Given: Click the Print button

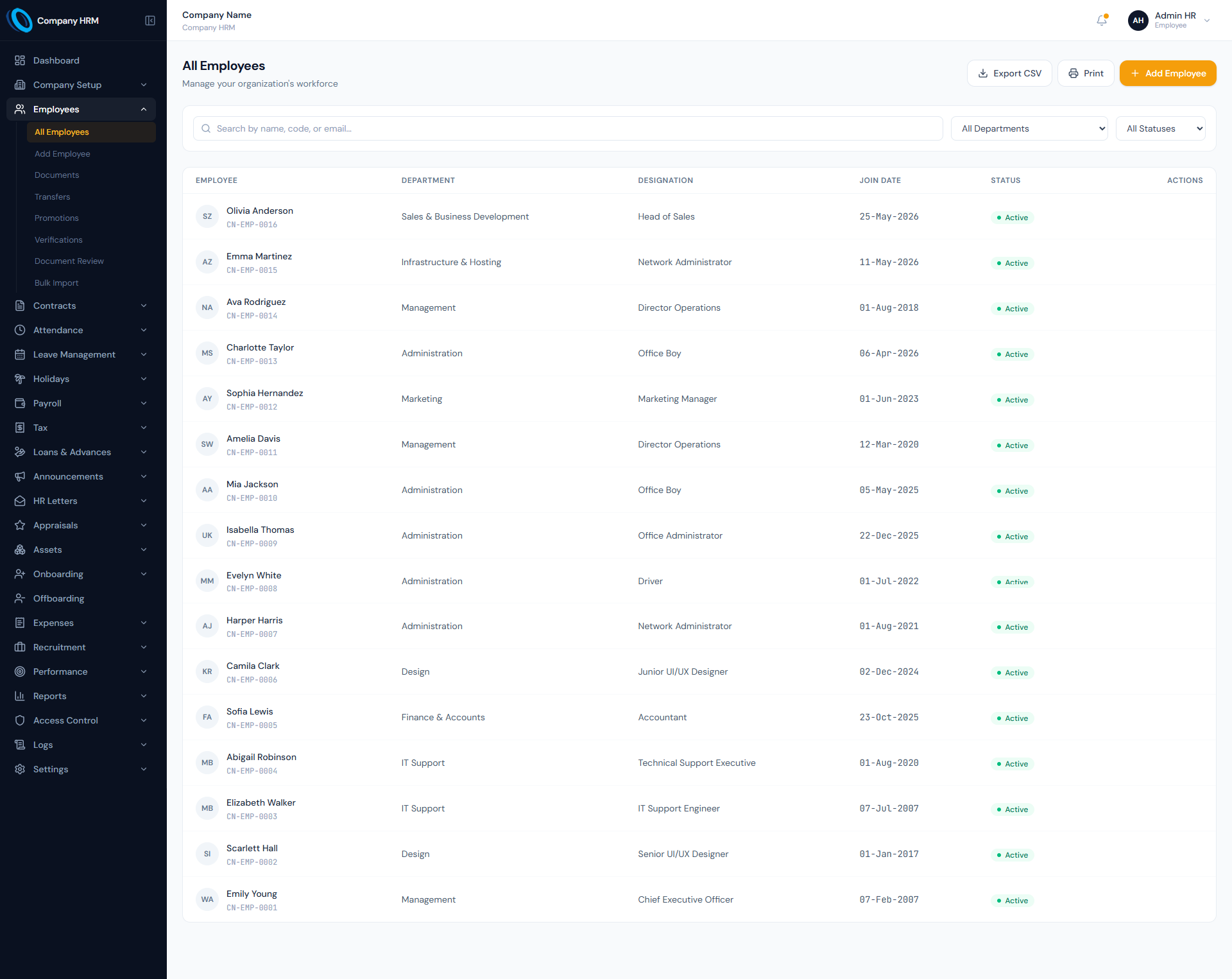Looking at the screenshot, I should 1086,73.
